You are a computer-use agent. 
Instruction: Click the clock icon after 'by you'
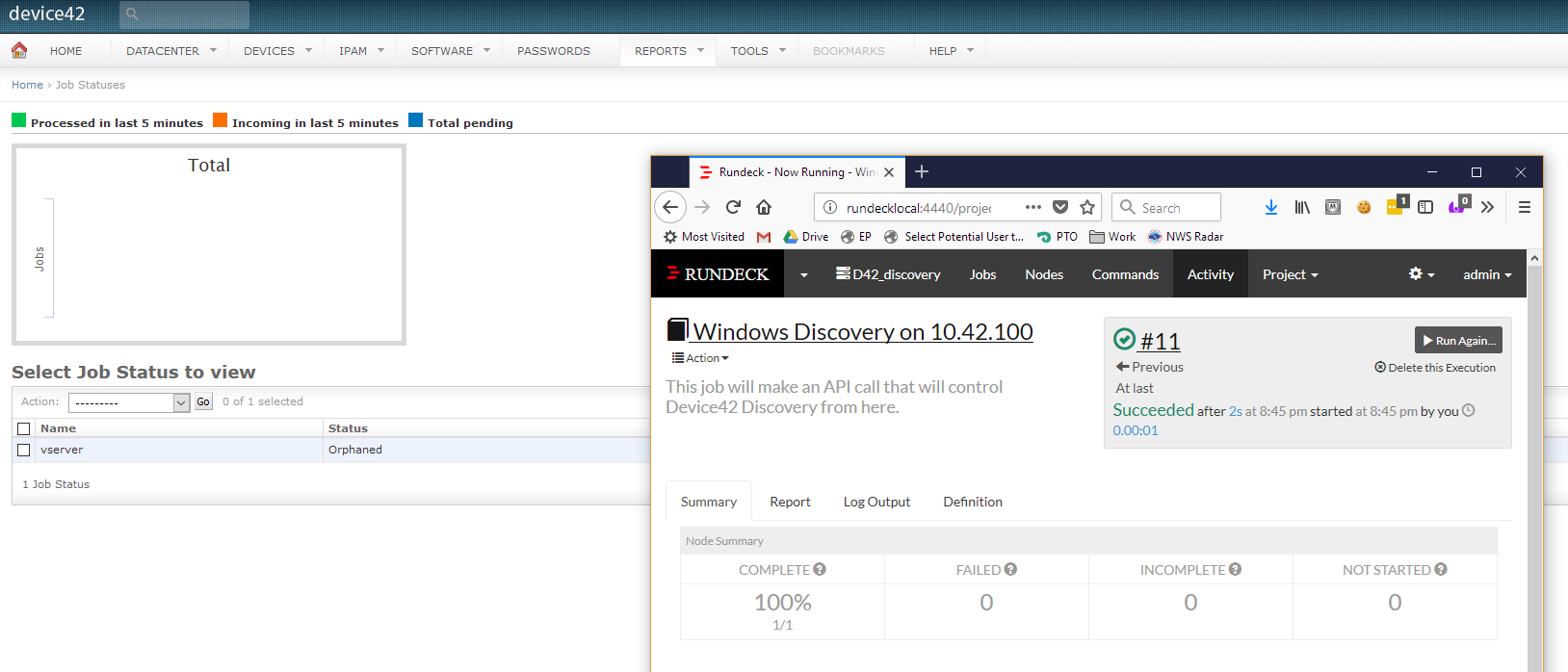click(1469, 410)
